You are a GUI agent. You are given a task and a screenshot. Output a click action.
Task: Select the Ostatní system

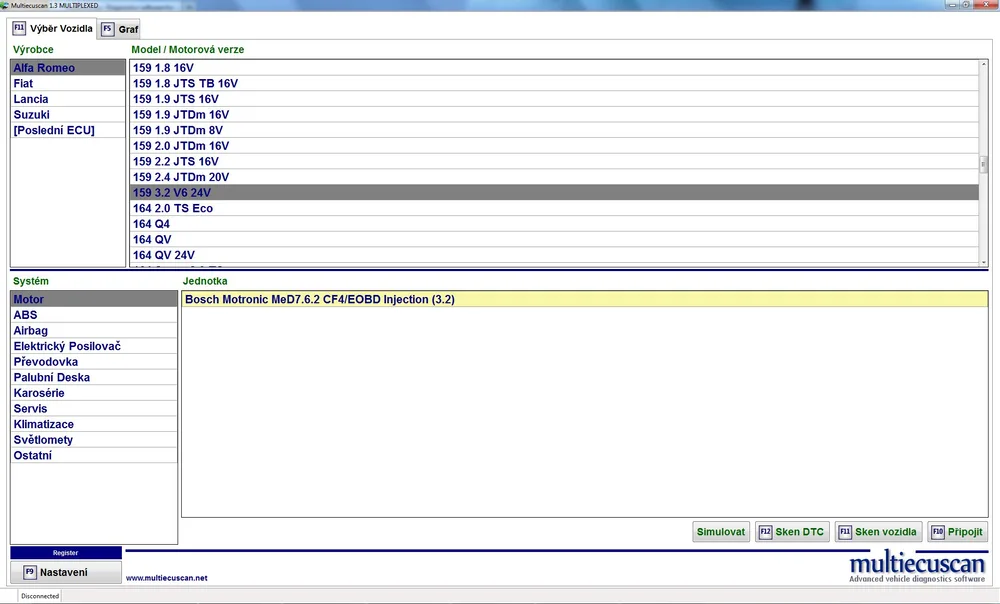pos(94,455)
